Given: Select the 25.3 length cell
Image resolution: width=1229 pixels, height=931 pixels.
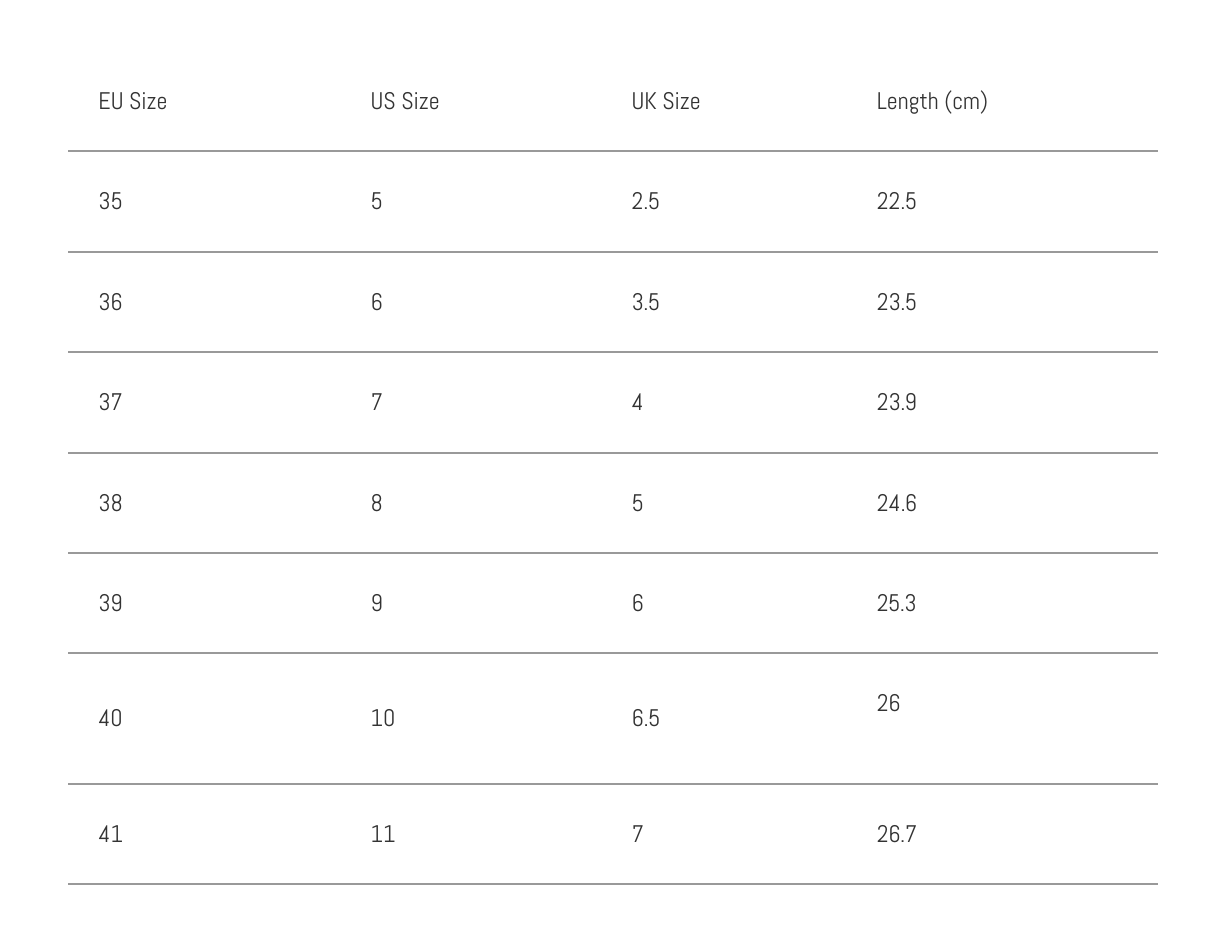Looking at the screenshot, I should click(x=896, y=603).
